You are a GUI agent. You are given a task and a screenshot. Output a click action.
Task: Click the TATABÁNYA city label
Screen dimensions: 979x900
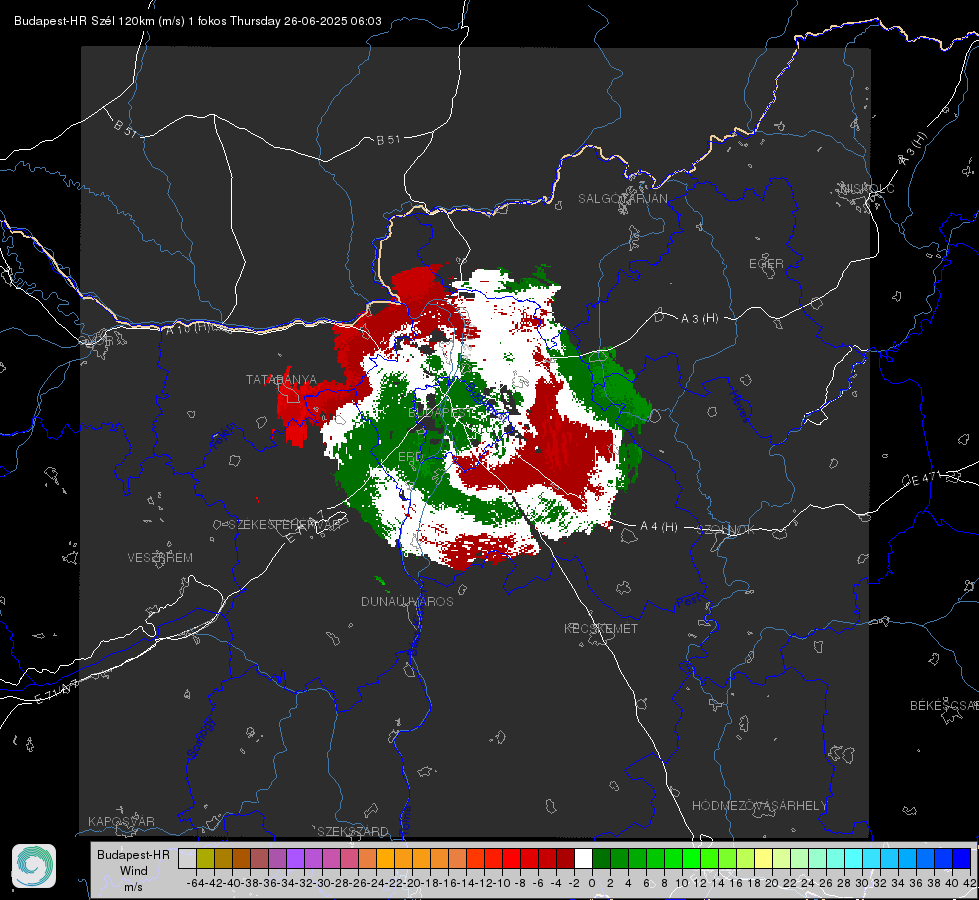281,380
